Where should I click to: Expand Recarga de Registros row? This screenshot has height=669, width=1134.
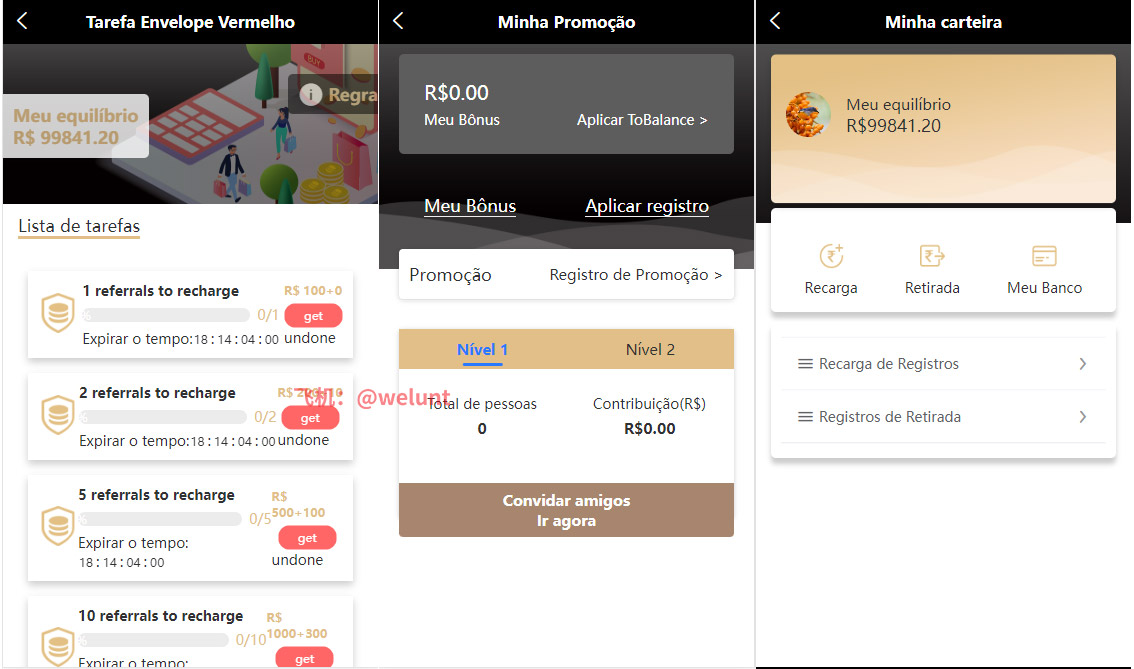coord(943,364)
